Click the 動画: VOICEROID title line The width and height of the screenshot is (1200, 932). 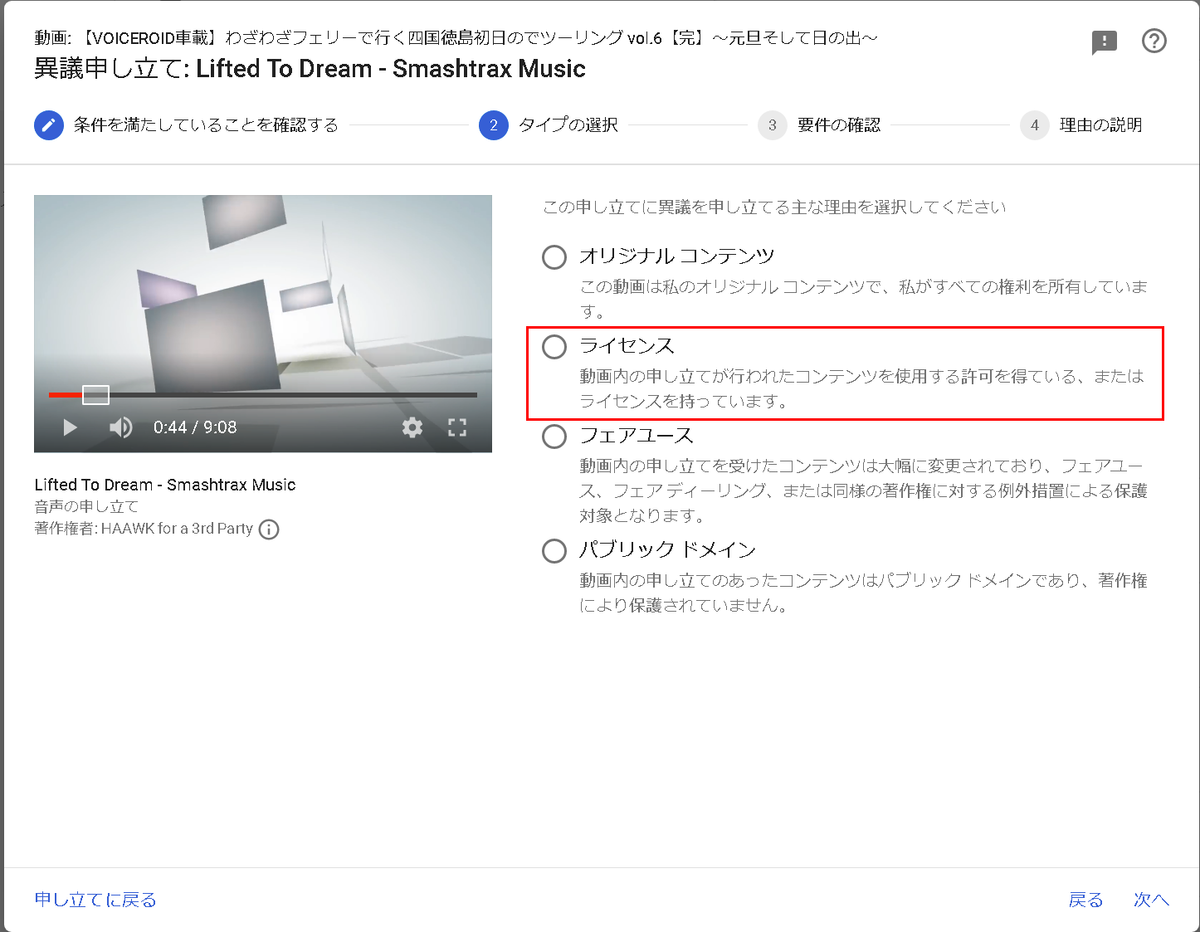coord(456,38)
